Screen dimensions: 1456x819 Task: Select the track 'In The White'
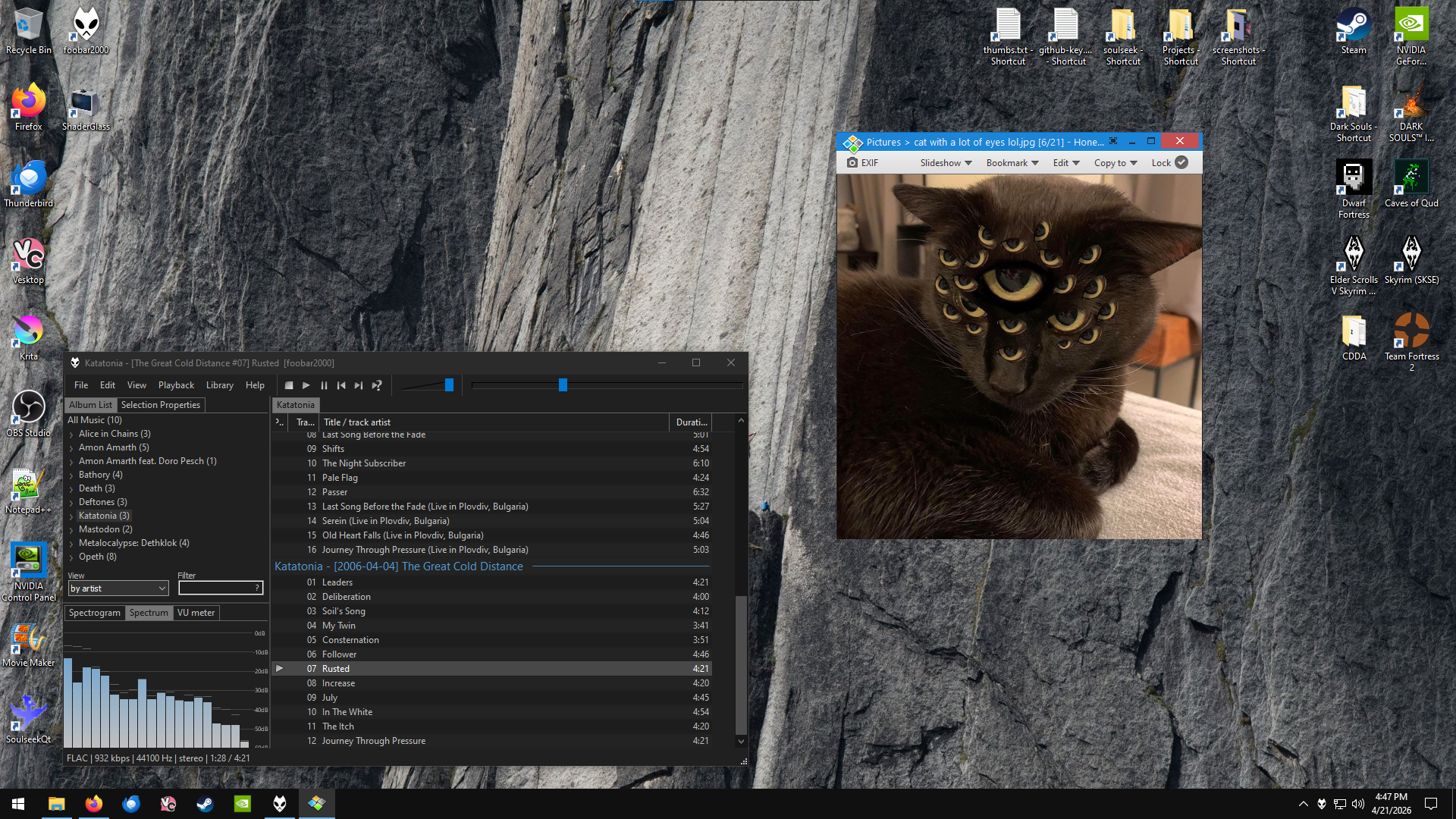(347, 712)
